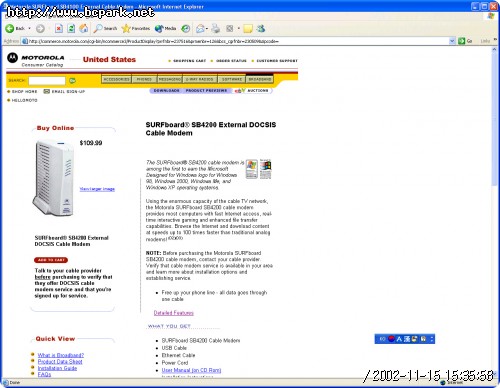Open the Product Data Sheet link
Viewport: 500px width, 388px height.
(60, 362)
